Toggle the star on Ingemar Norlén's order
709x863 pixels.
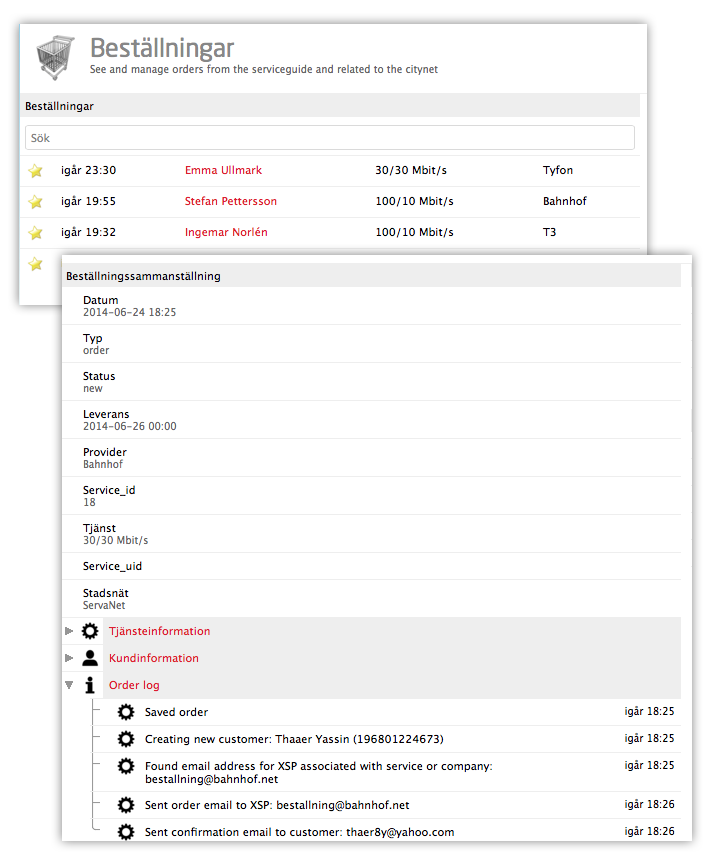pyautogui.click(x=36, y=233)
